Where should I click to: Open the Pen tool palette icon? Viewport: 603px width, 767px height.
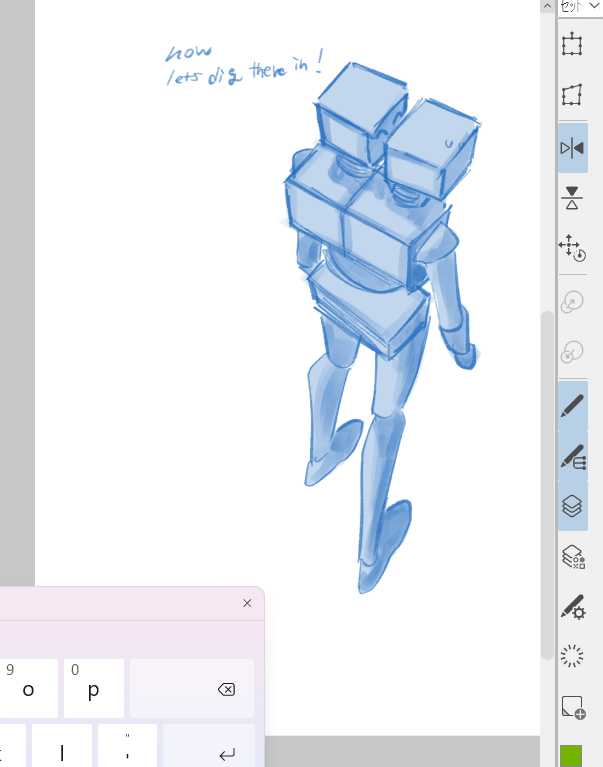coord(572,406)
